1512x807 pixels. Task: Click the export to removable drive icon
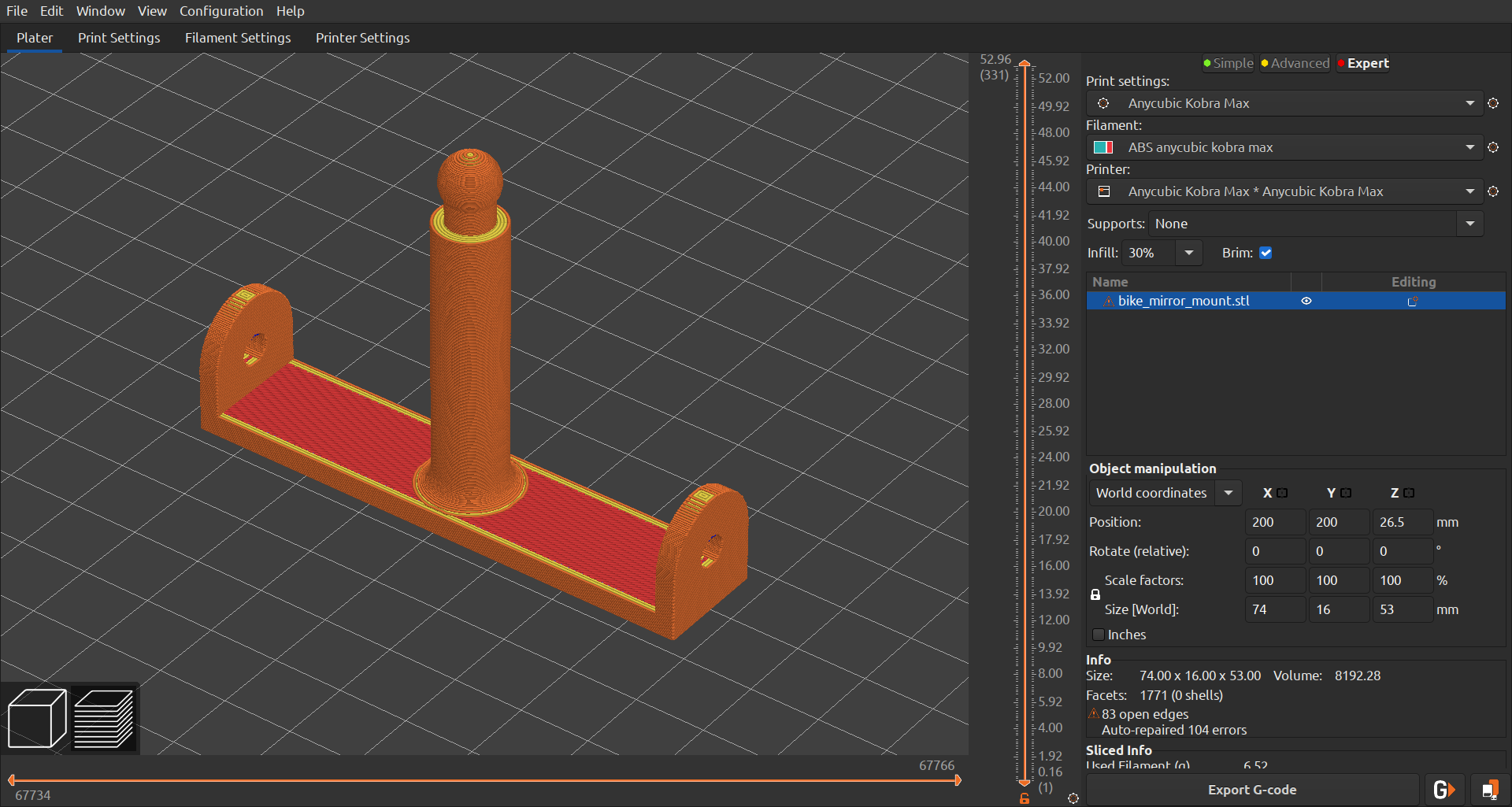[1489, 790]
